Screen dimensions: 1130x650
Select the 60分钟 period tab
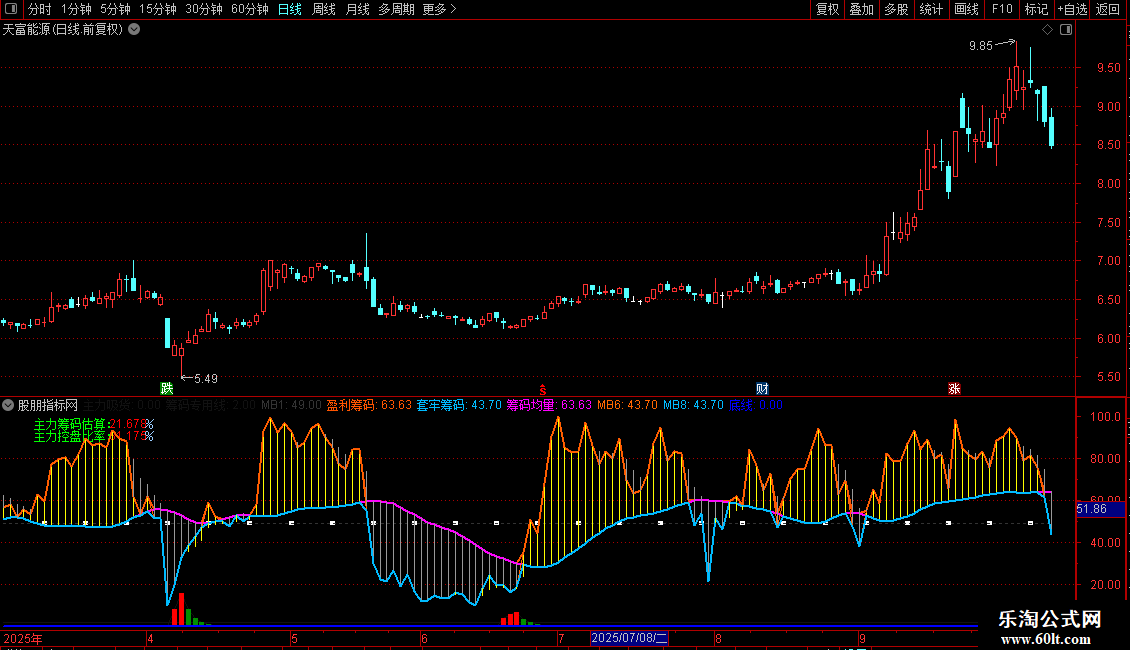(249, 9)
